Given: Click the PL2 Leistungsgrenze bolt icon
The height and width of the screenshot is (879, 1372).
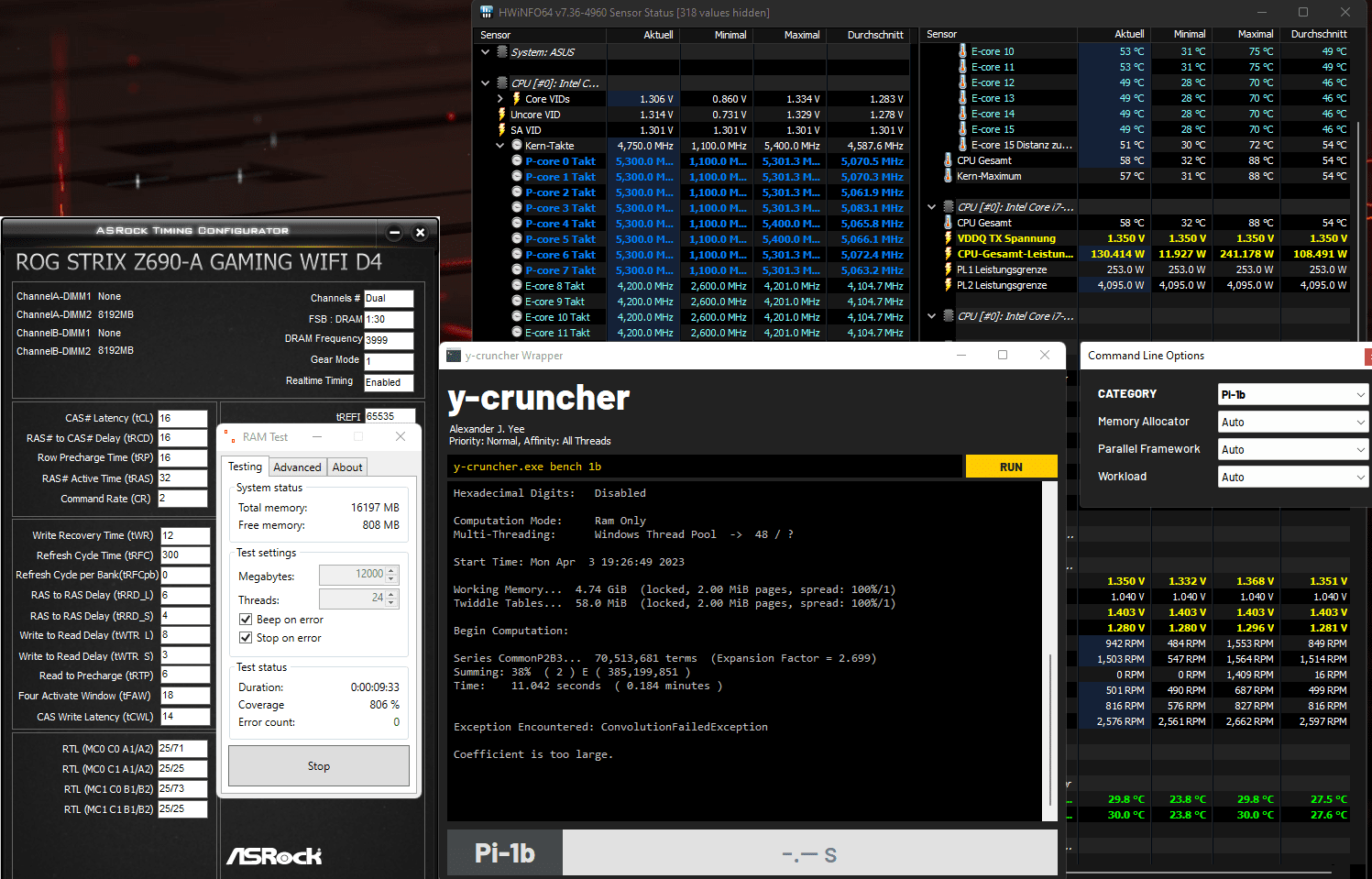Looking at the screenshot, I should point(948,285).
